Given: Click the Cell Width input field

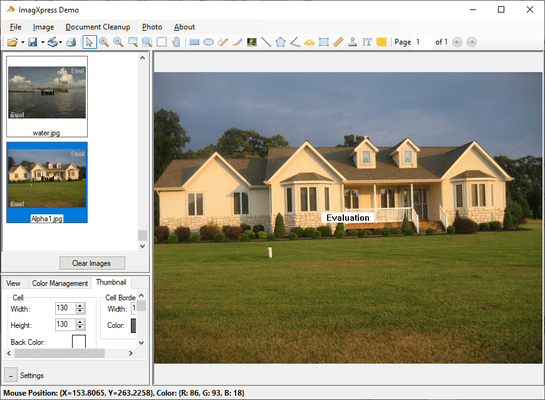Looking at the screenshot, I should (x=65, y=308).
